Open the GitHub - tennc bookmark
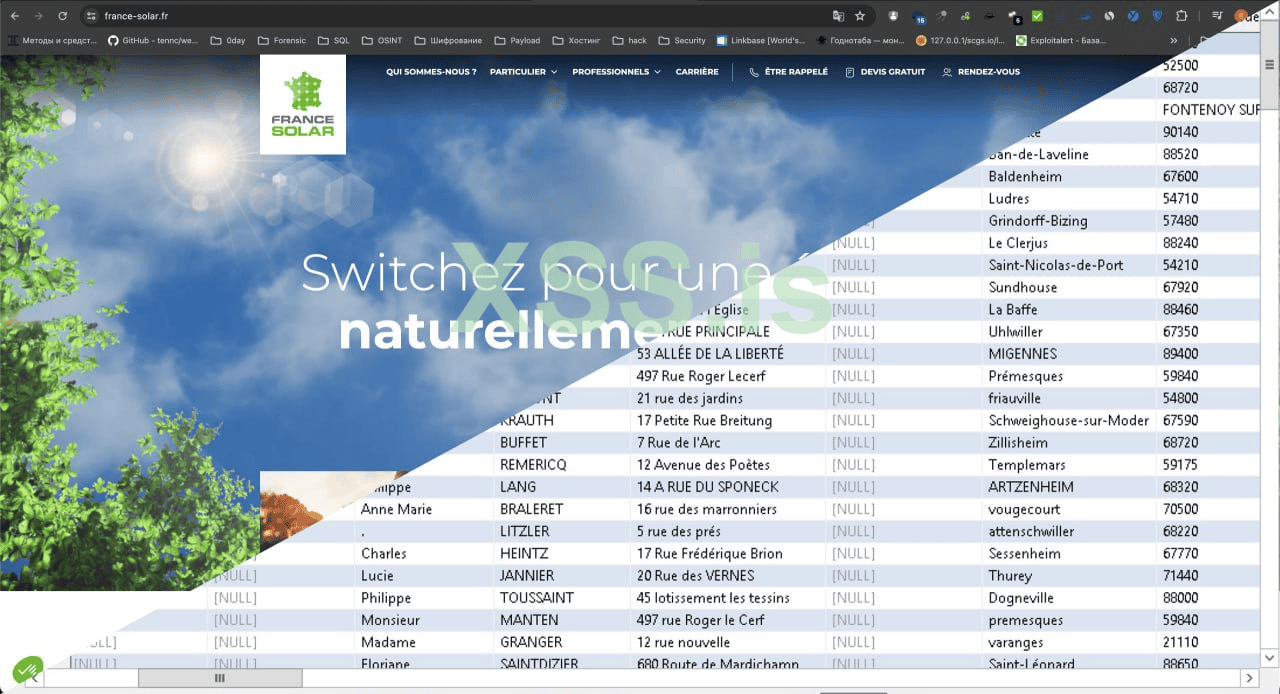This screenshot has width=1280, height=694. [x=153, y=41]
